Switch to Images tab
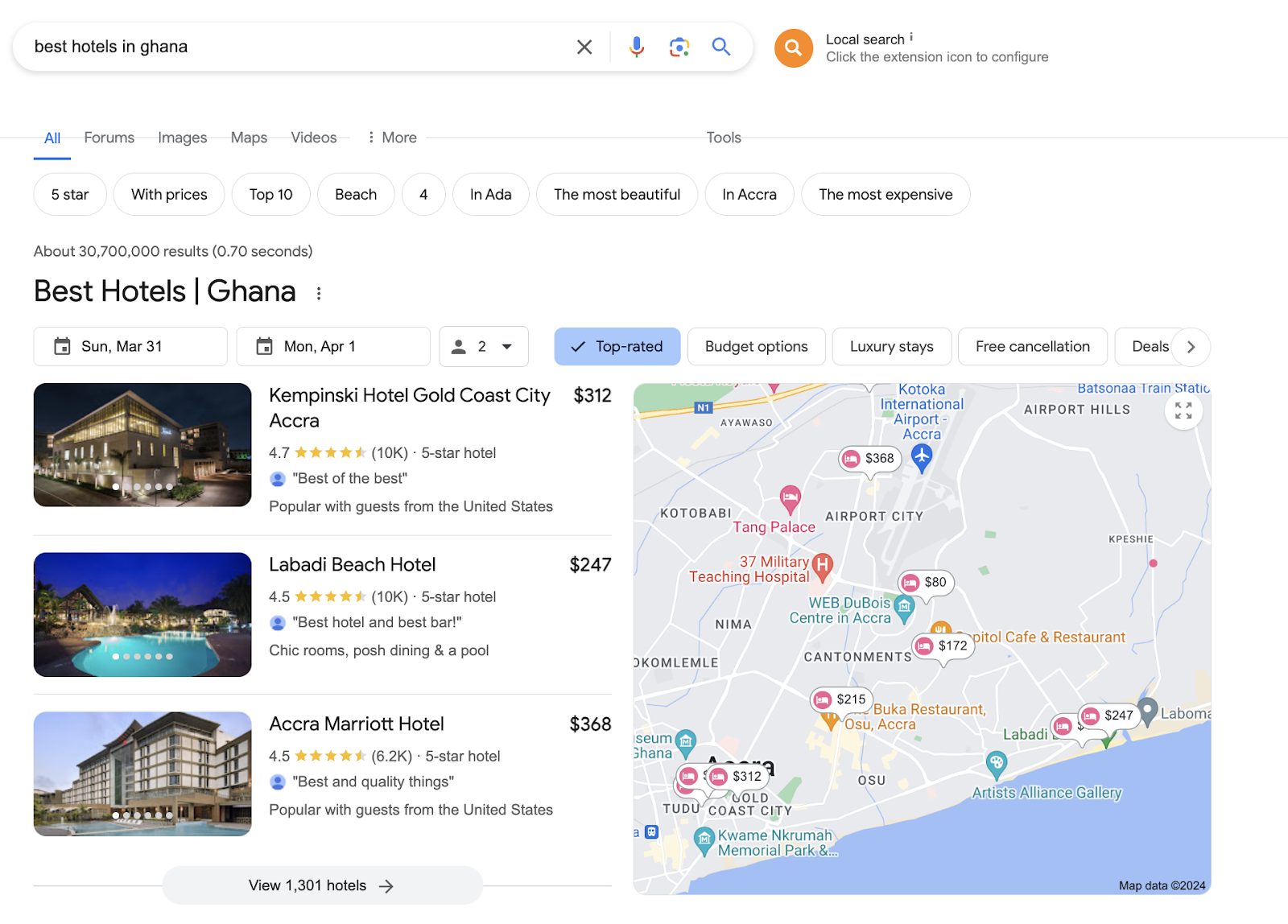Image resolution: width=1288 pixels, height=924 pixels. [x=183, y=138]
